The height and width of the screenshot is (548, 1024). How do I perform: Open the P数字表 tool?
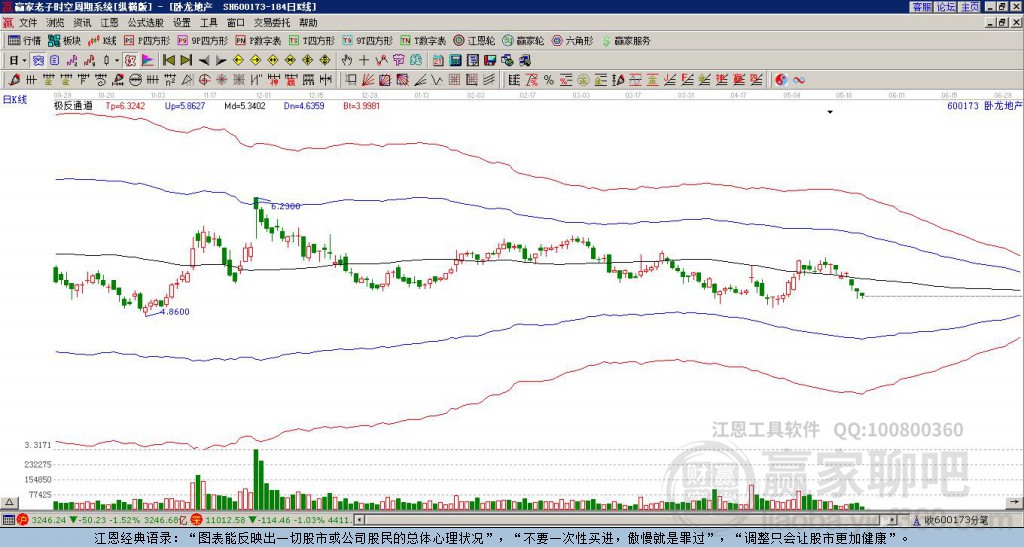259,40
